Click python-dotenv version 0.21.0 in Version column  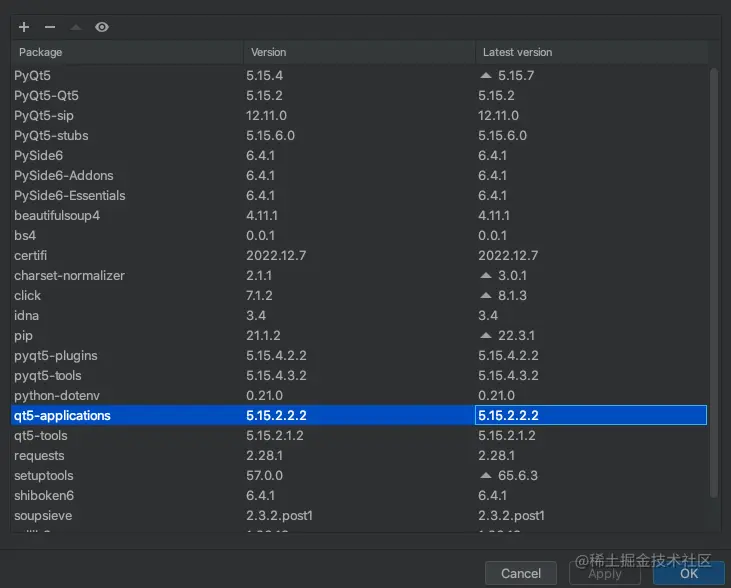[x=264, y=396]
